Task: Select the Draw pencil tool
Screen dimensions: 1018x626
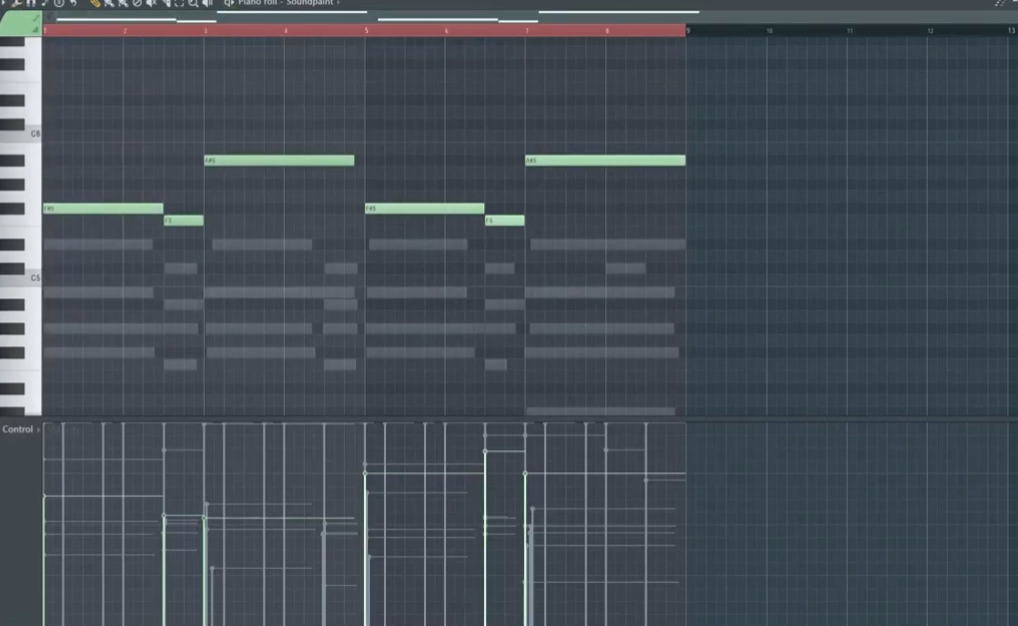Action: 95,3
